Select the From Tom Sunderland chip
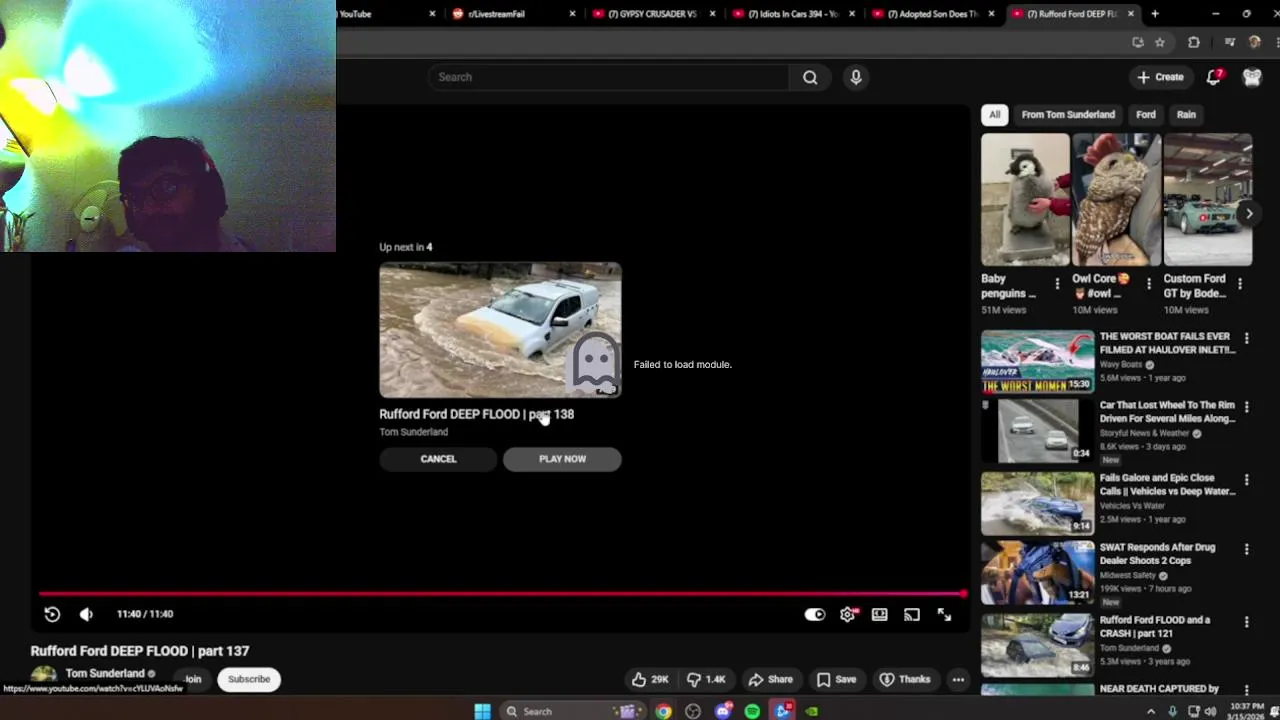The height and width of the screenshot is (720, 1280). coord(1068,114)
